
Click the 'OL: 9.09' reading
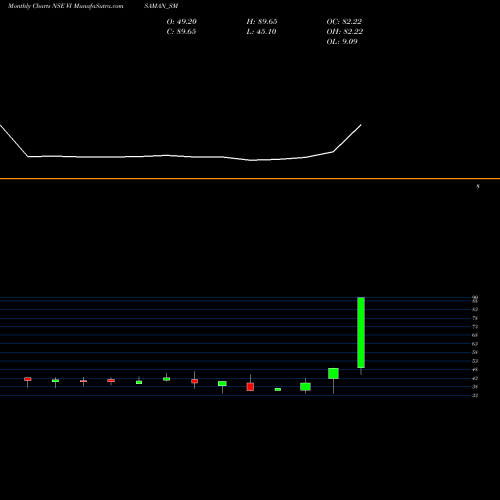pyautogui.click(x=342, y=42)
